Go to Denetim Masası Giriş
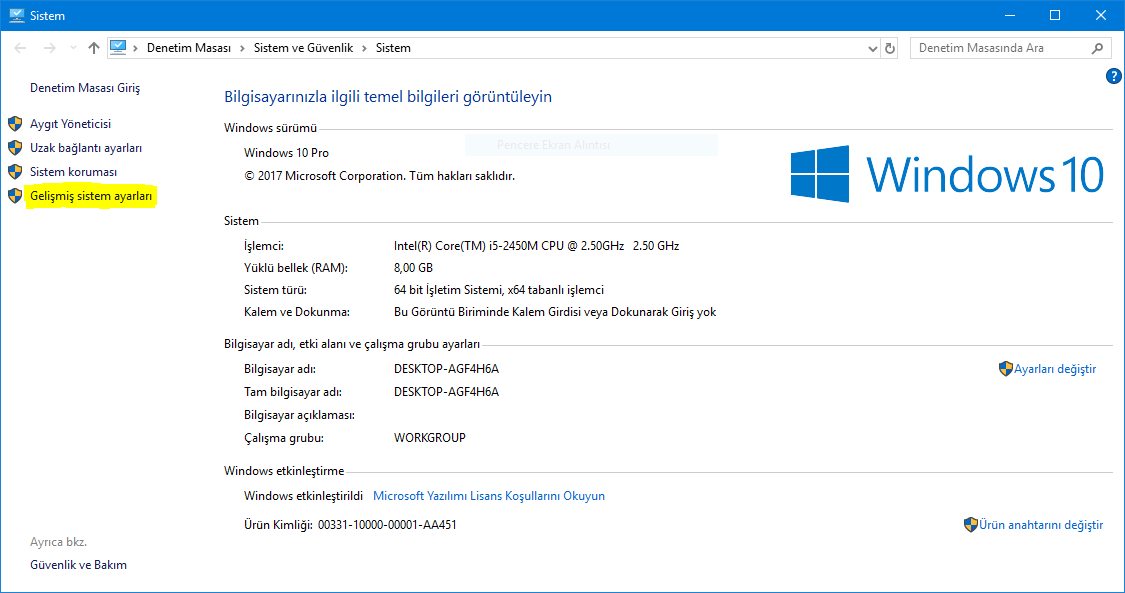1125x593 pixels. pyautogui.click(x=85, y=87)
